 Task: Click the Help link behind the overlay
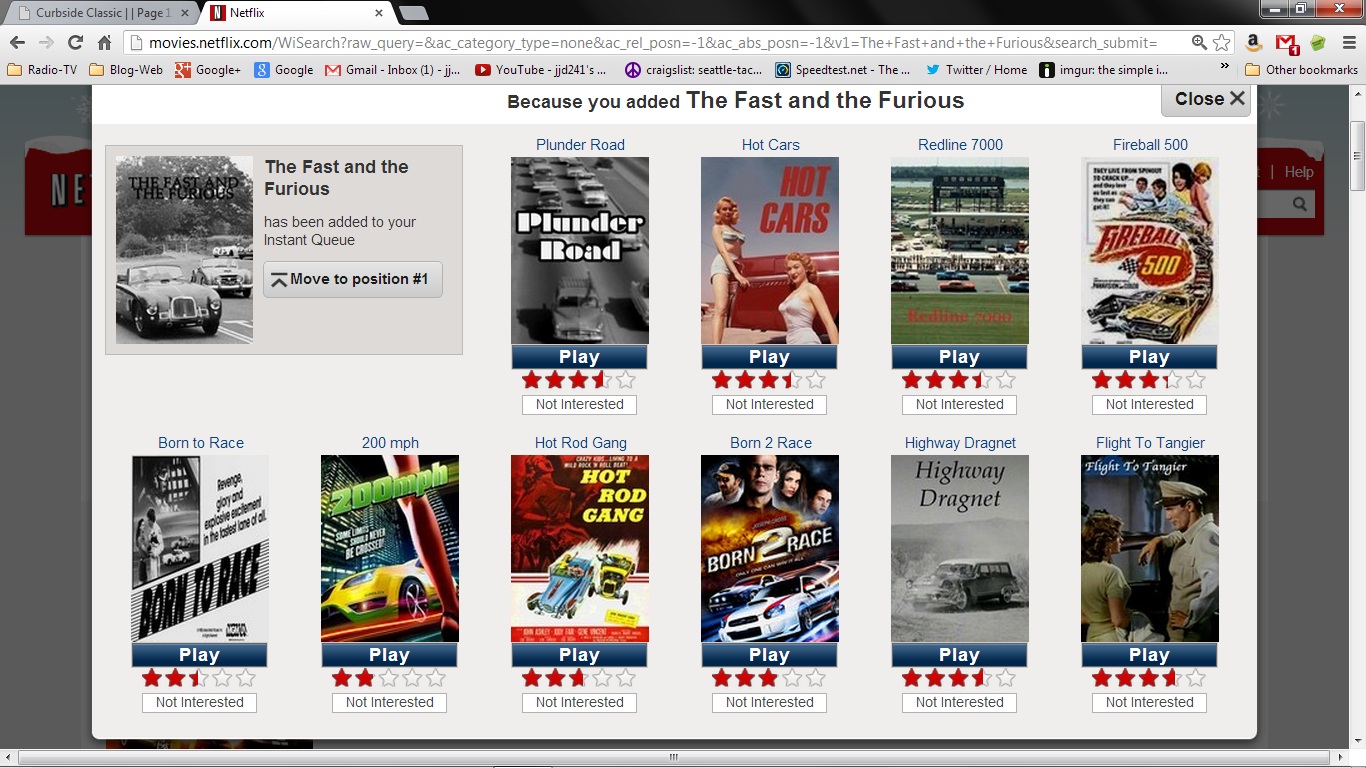click(1299, 172)
